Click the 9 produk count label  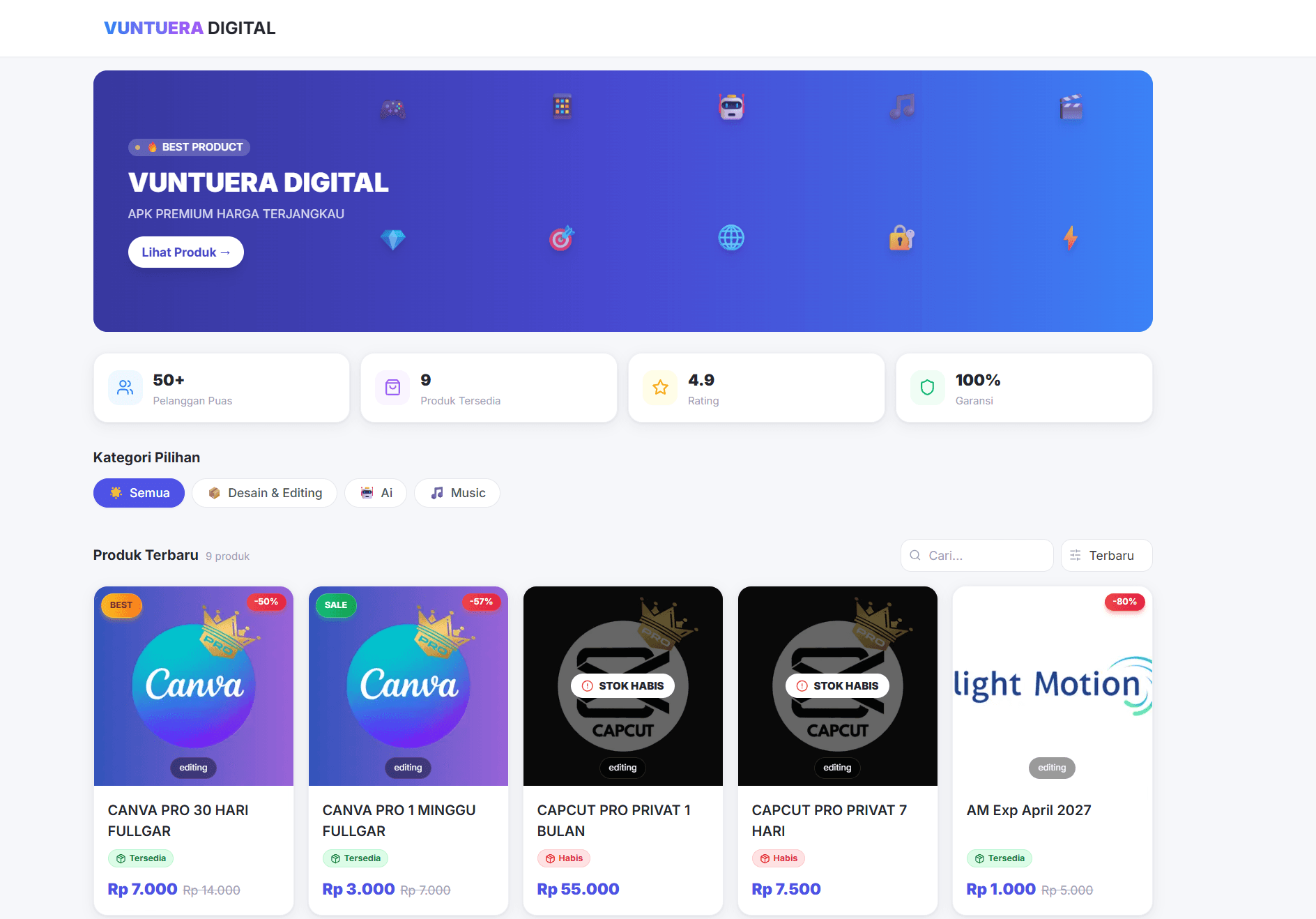pyautogui.click(x=228, y=556)
